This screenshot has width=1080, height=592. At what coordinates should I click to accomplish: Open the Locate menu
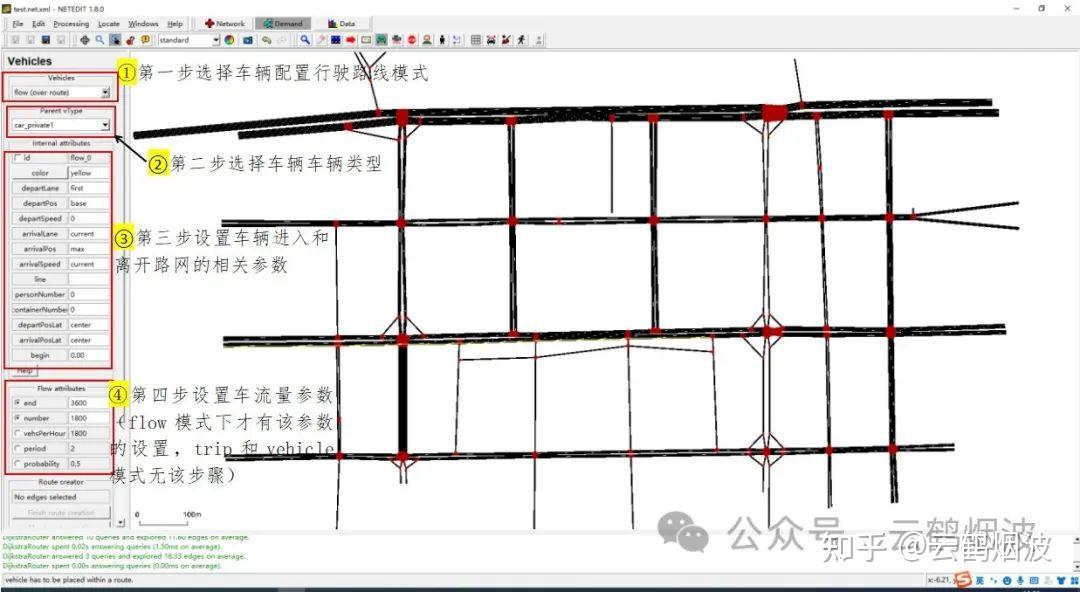[108, 23]
